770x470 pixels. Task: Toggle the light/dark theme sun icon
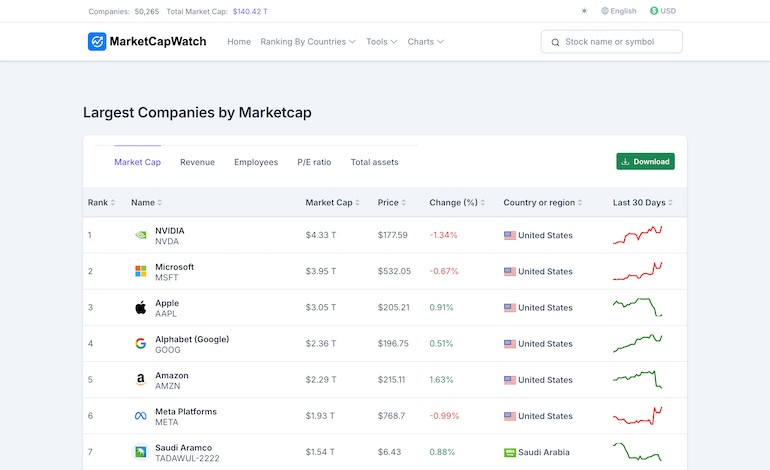click(584, 11)
